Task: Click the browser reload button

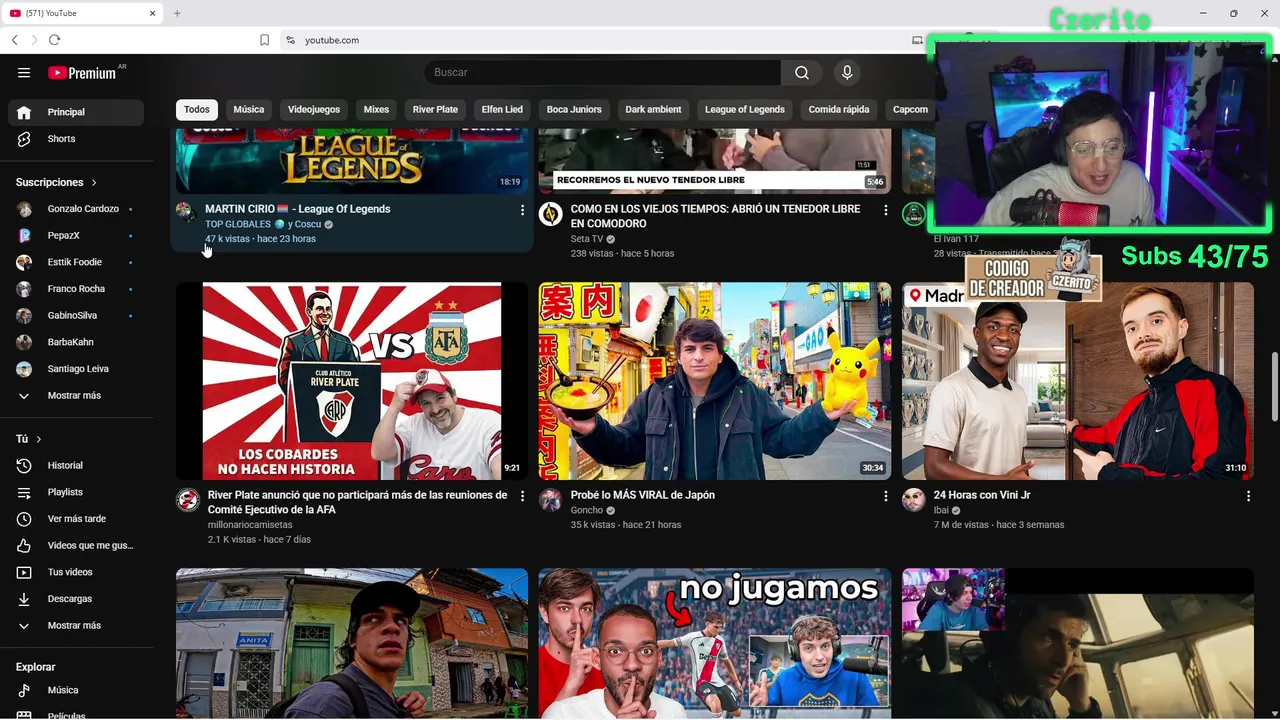Action: (x=54, y=40)
